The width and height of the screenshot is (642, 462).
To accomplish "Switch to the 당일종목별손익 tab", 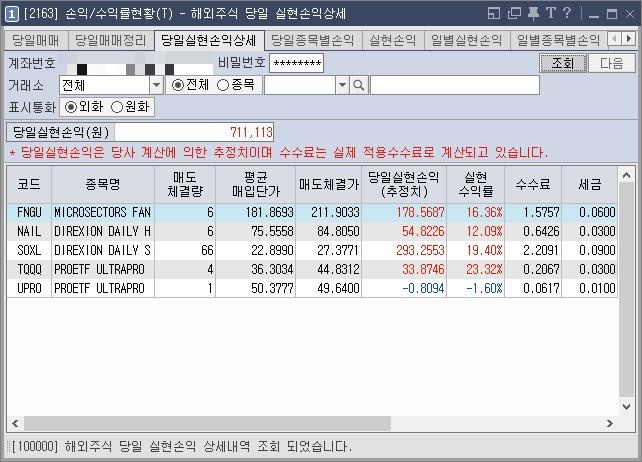I will click(313, 41).
